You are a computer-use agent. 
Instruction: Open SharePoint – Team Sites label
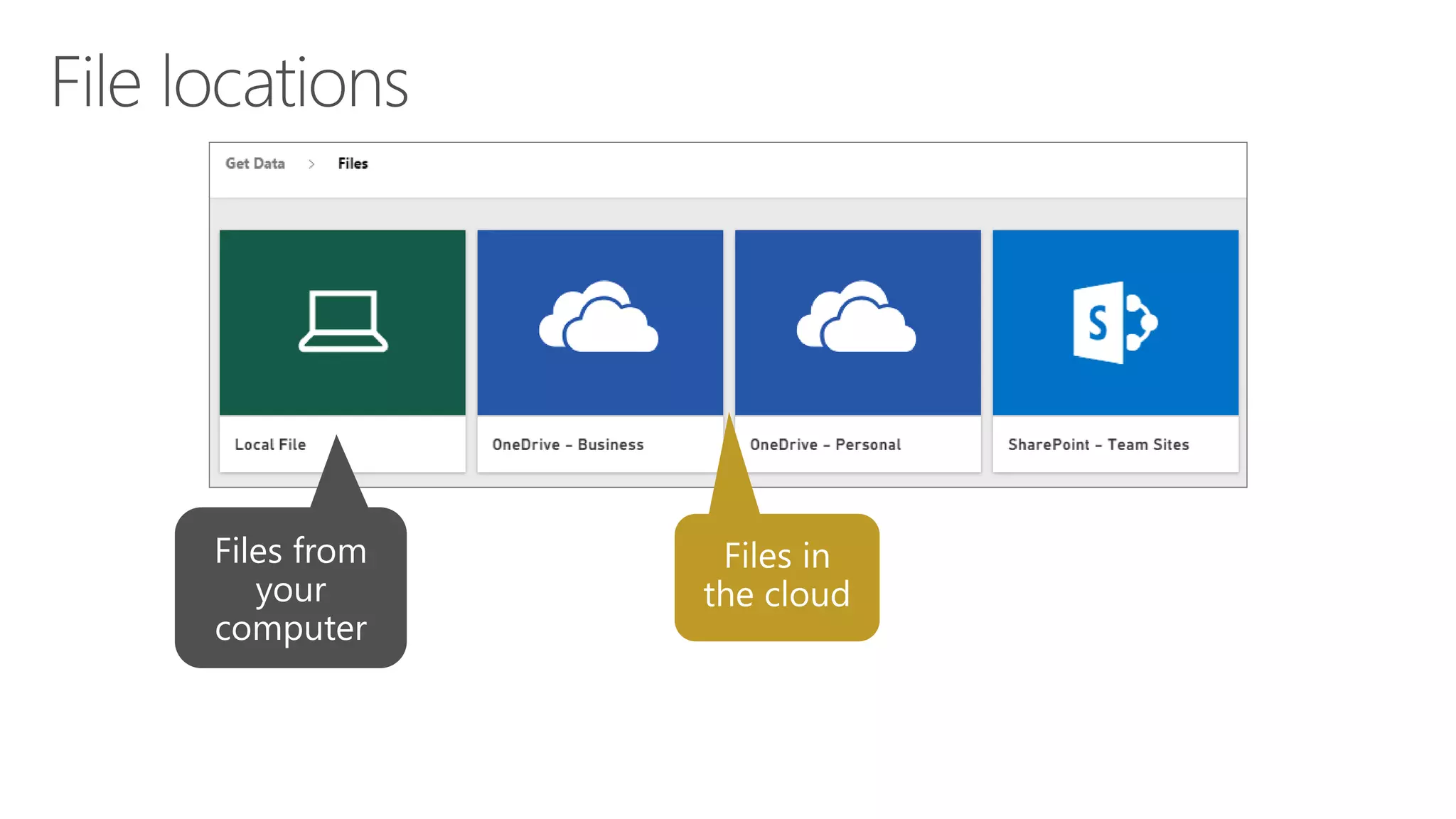click(x=1098, y=444)
